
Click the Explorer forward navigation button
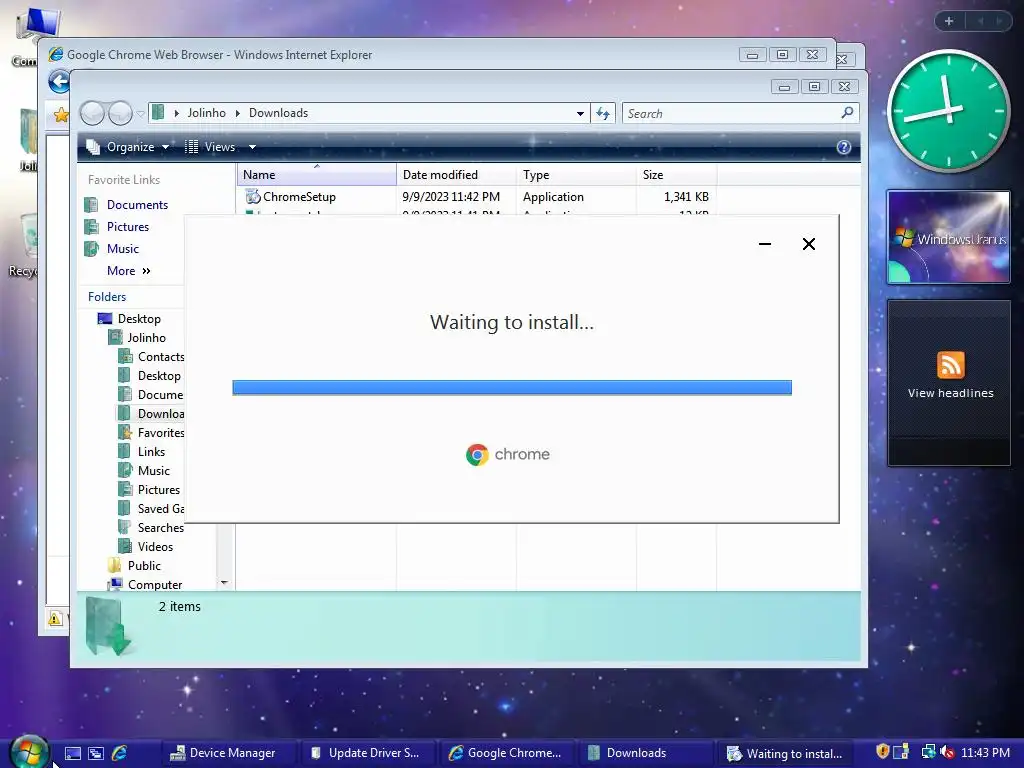(x=120, y=114)
